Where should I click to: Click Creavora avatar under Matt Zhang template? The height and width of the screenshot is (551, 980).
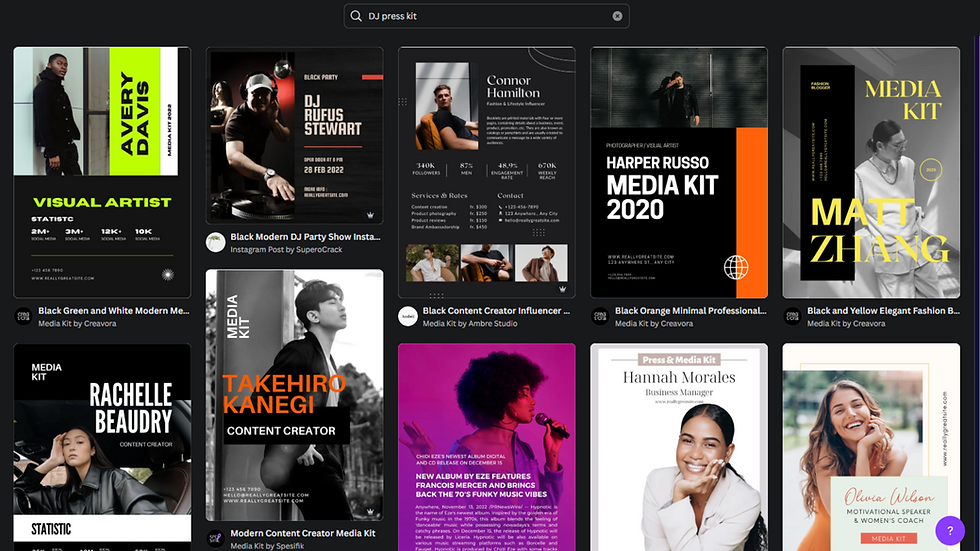(792, 316)
